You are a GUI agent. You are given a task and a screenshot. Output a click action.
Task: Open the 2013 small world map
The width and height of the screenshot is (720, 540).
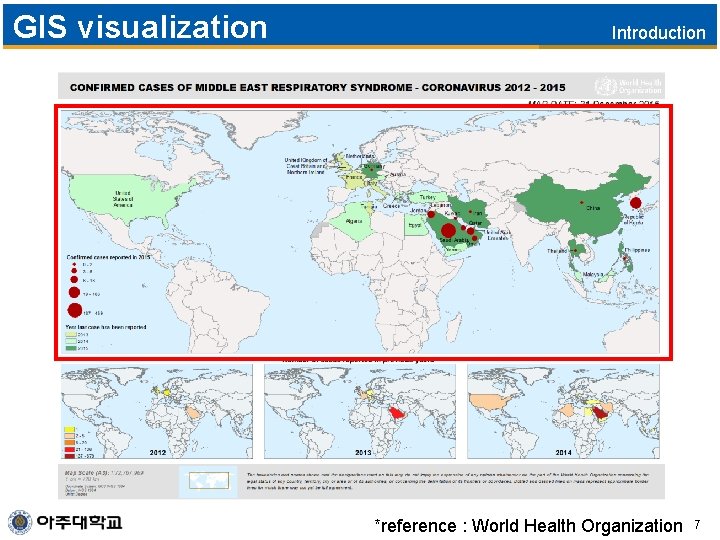(x=360, y=412)
